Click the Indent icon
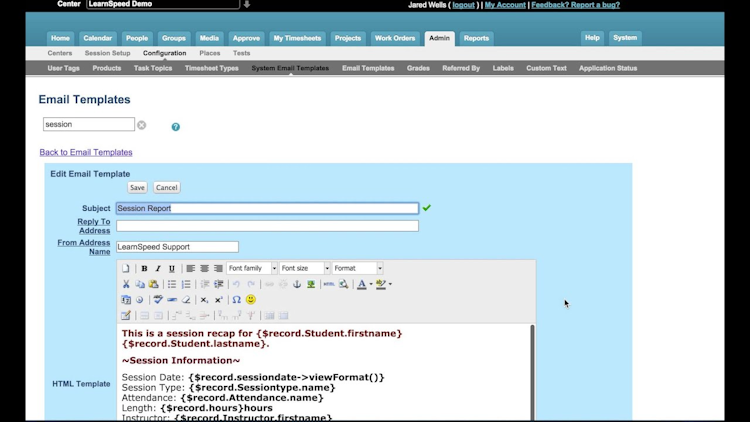The image size is (750, 422). click(x=219, y=284)
